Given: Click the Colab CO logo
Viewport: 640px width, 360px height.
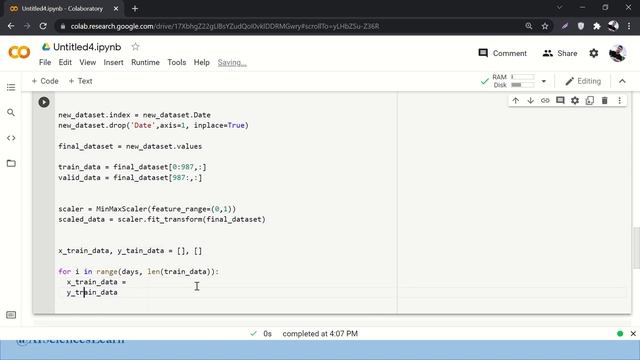Looking at the screenshot, I should pos(19,52).
